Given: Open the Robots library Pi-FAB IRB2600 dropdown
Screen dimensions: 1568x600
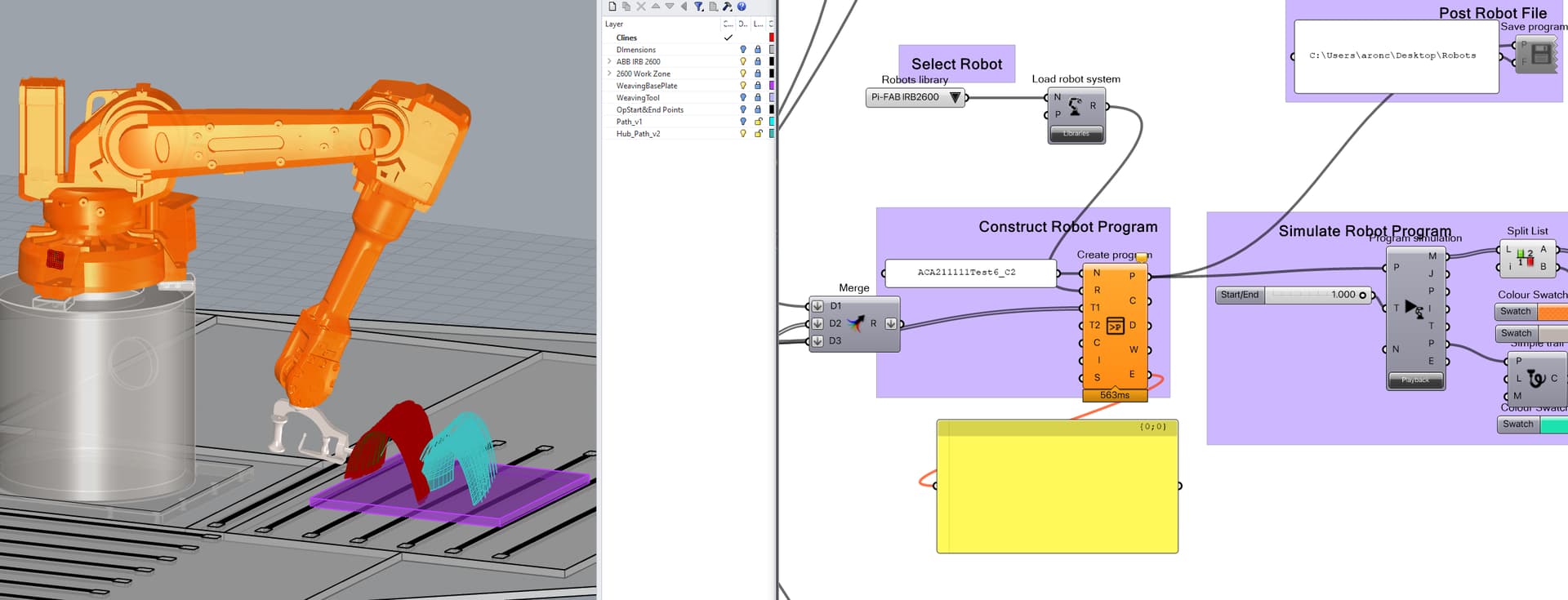Looking at the screenshot, I should pos(915,97).
